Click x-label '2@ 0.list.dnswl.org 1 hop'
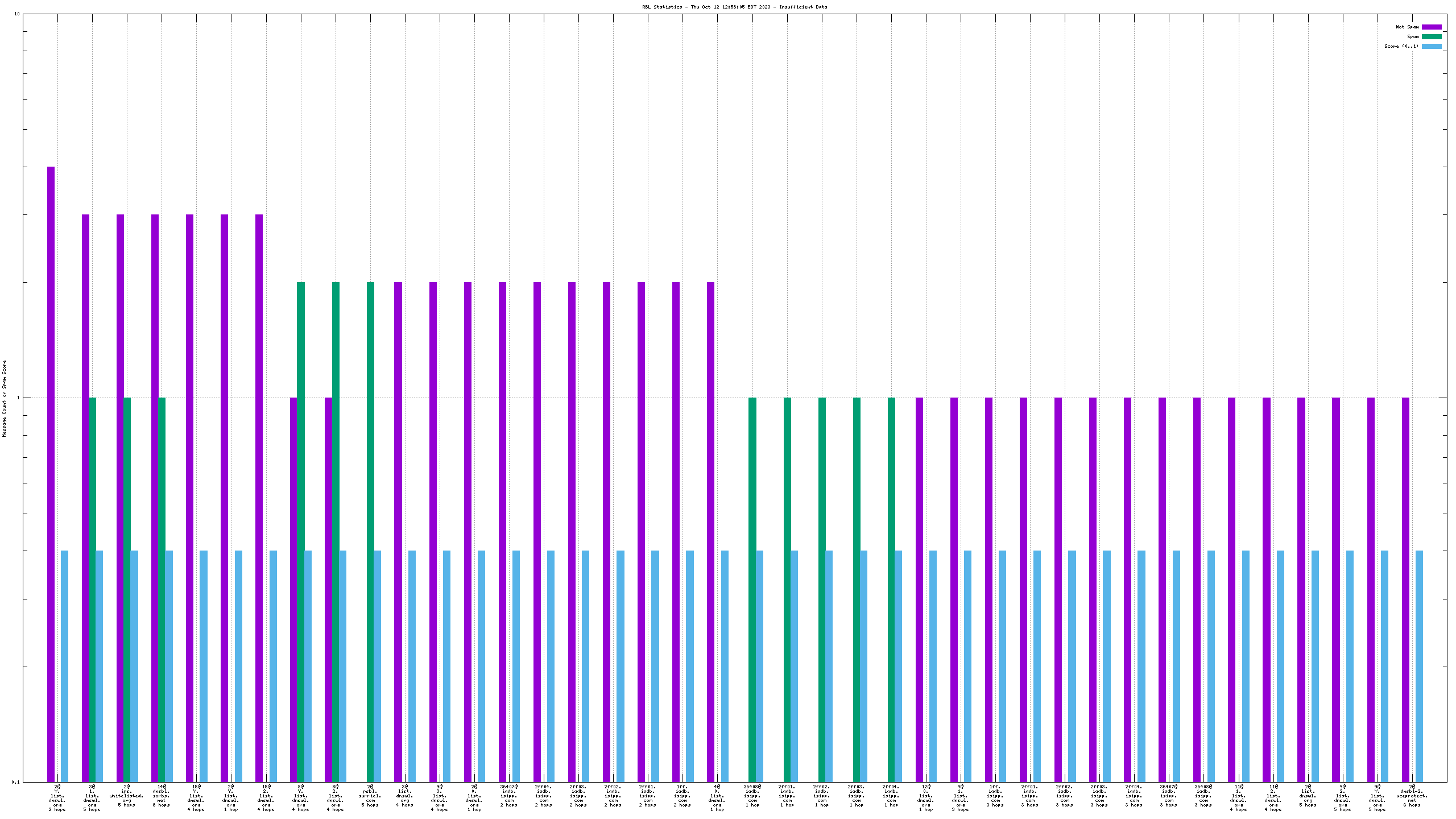 pos(474,798)
